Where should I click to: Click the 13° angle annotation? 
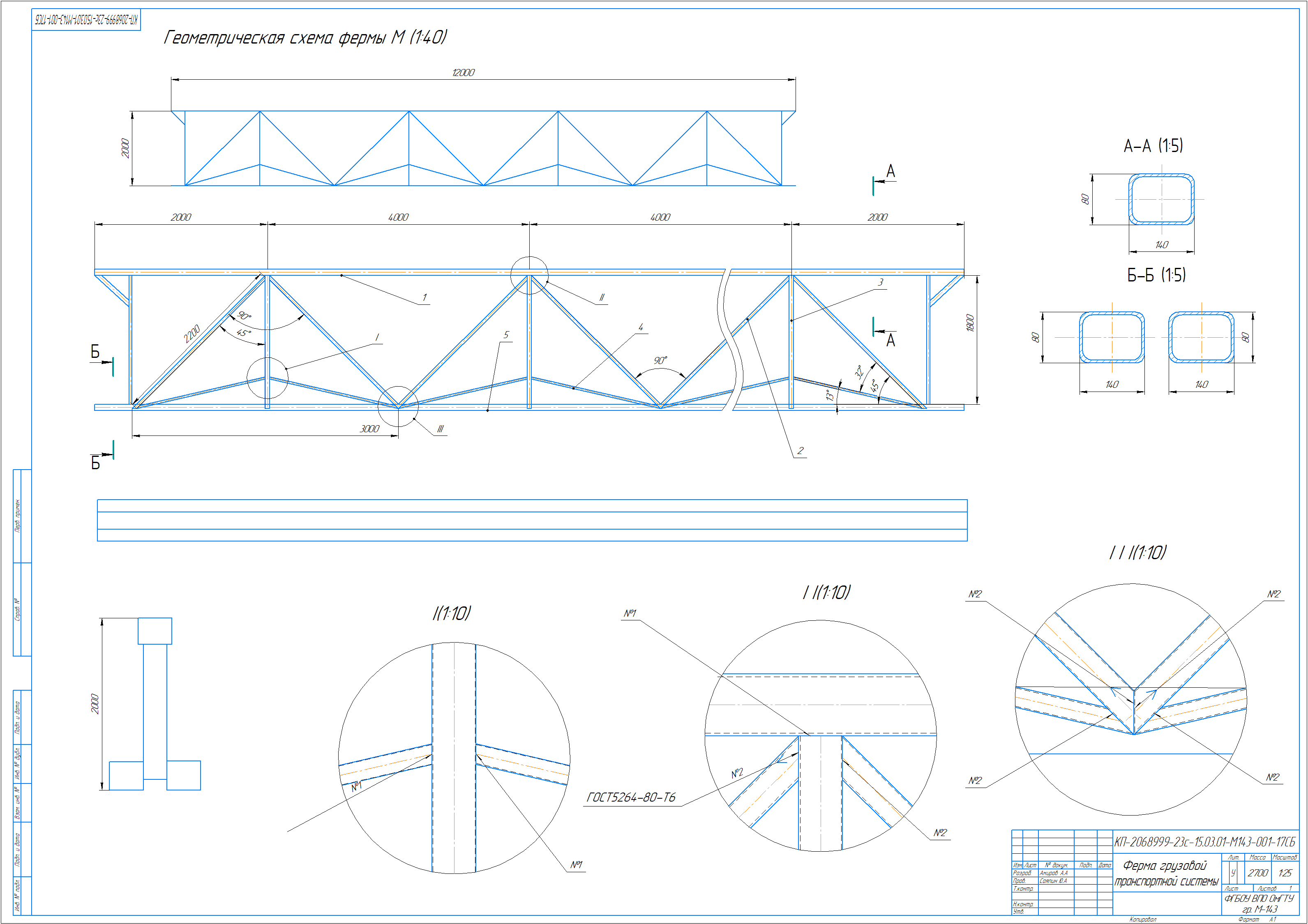pos(830,395)
